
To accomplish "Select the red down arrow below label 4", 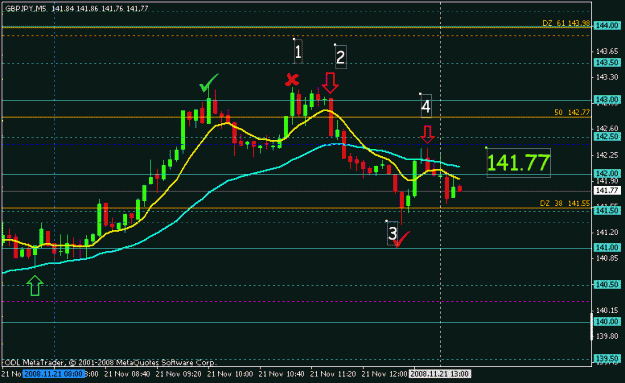I will pos(427,134).
